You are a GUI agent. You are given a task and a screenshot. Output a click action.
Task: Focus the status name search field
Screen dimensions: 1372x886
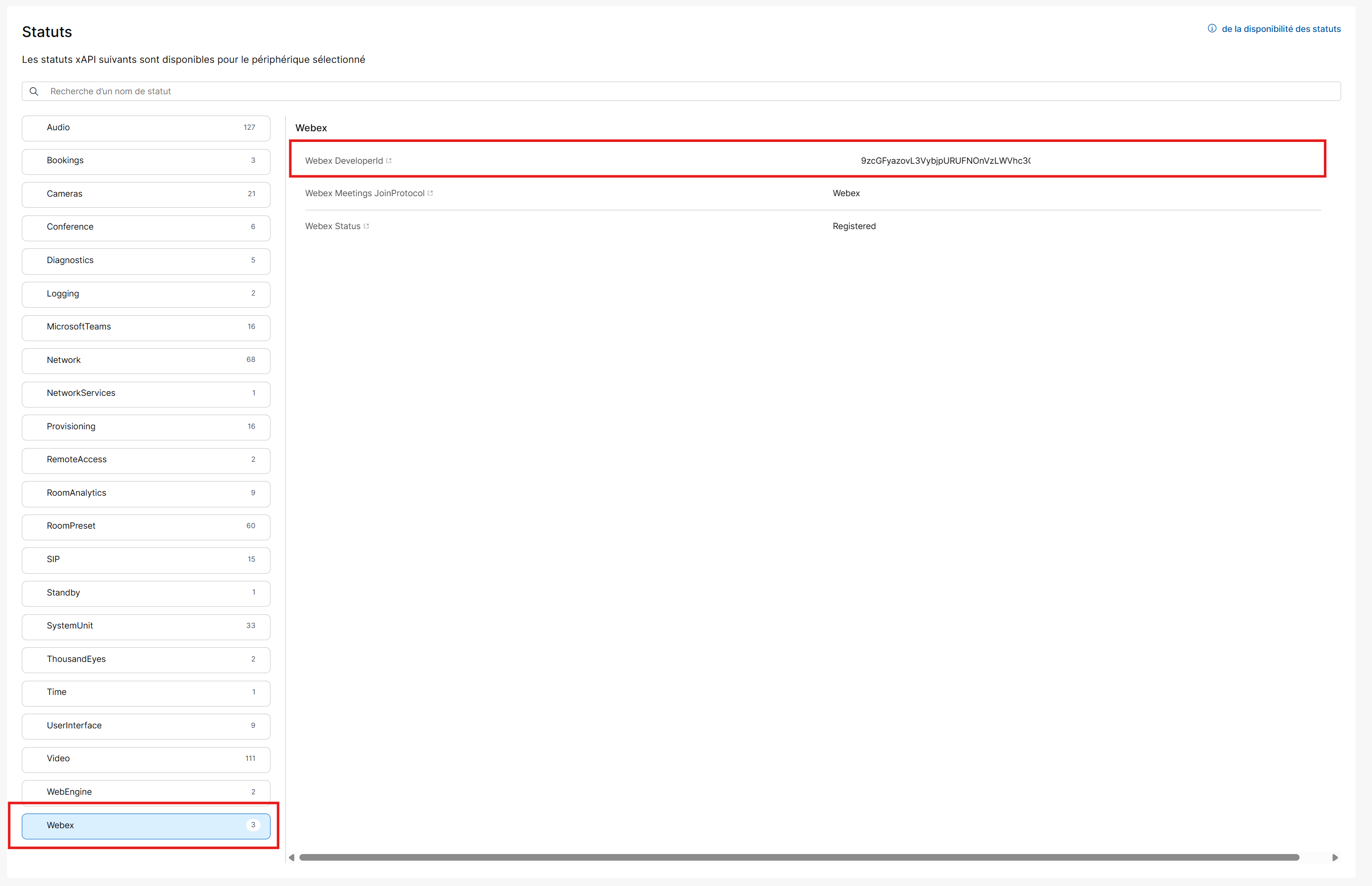(x=681, y=91)
